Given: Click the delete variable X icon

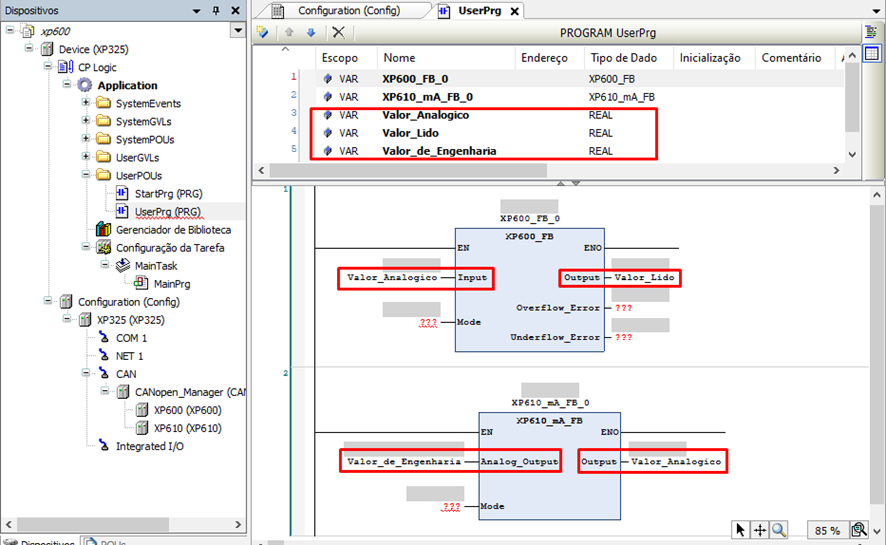Looking at the screenshot, I should 338,32.
